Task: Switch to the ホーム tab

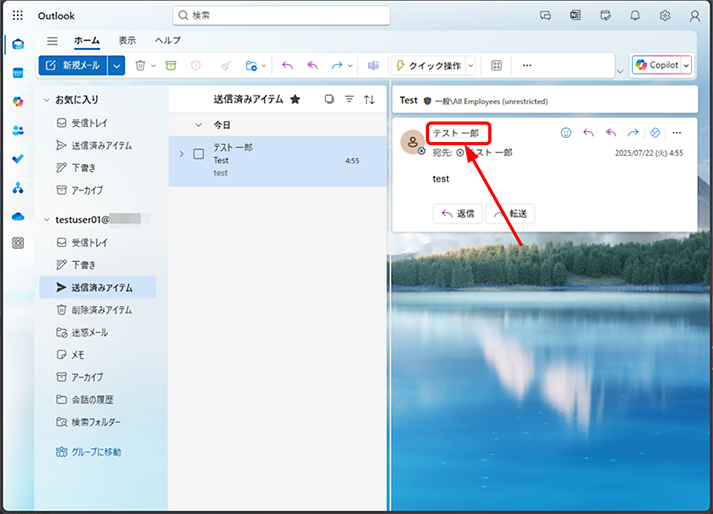Action: click(87, 40)
